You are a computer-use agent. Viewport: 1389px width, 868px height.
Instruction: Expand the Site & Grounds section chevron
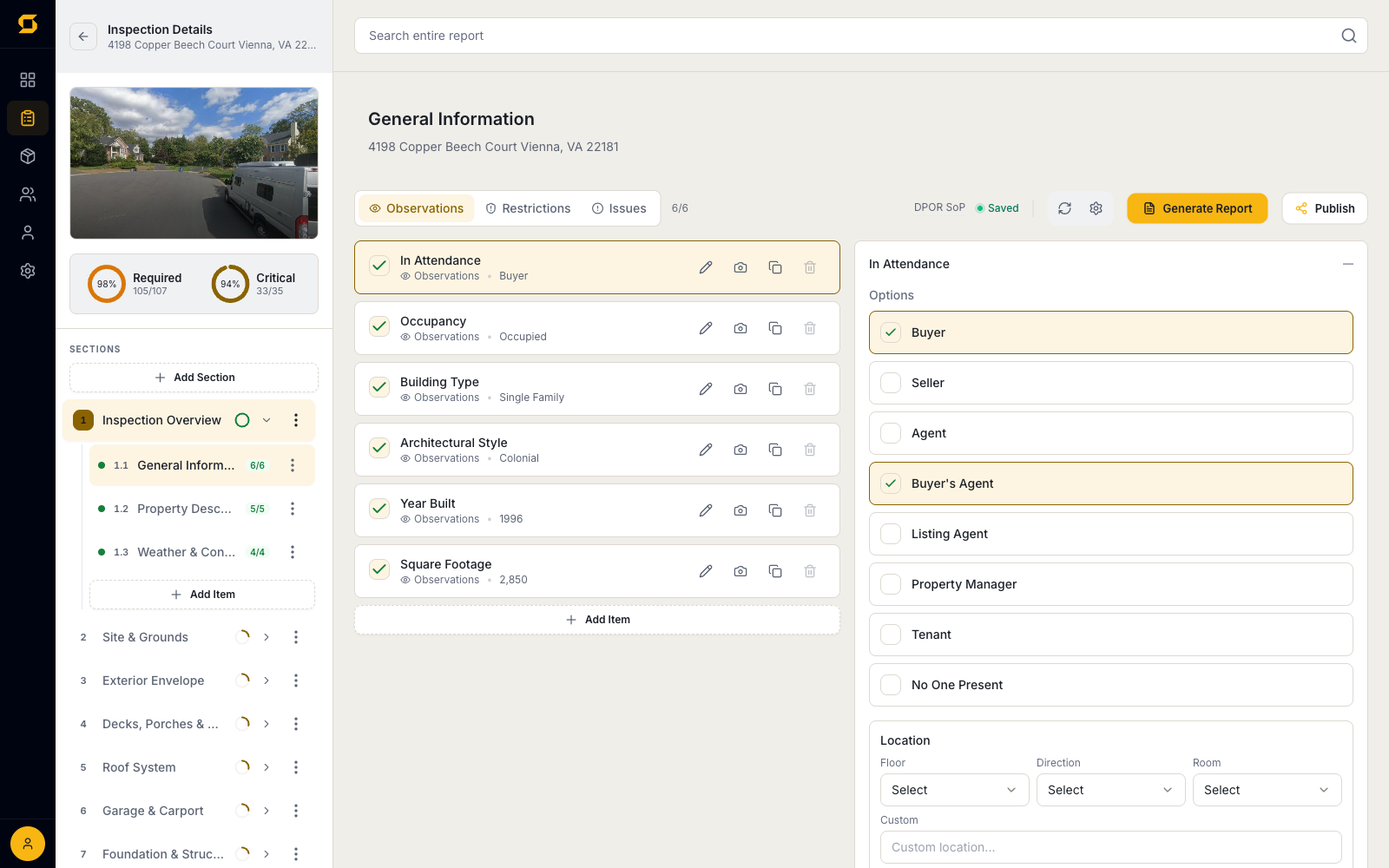[267, 637]
